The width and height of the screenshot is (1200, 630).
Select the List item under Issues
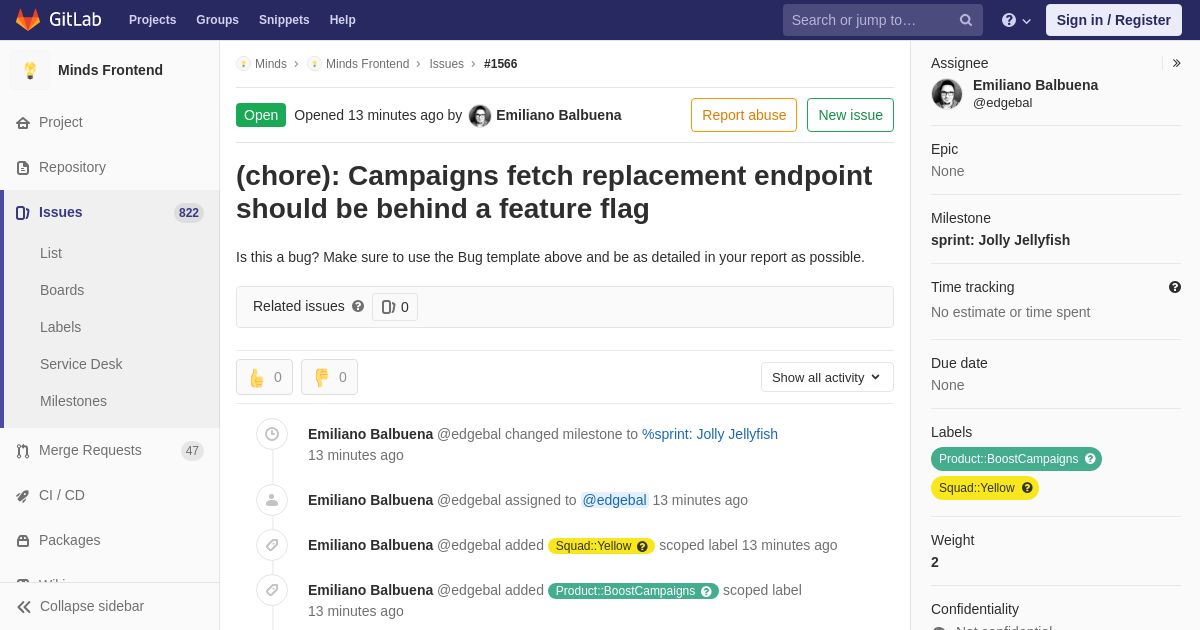tap(51, 253)
